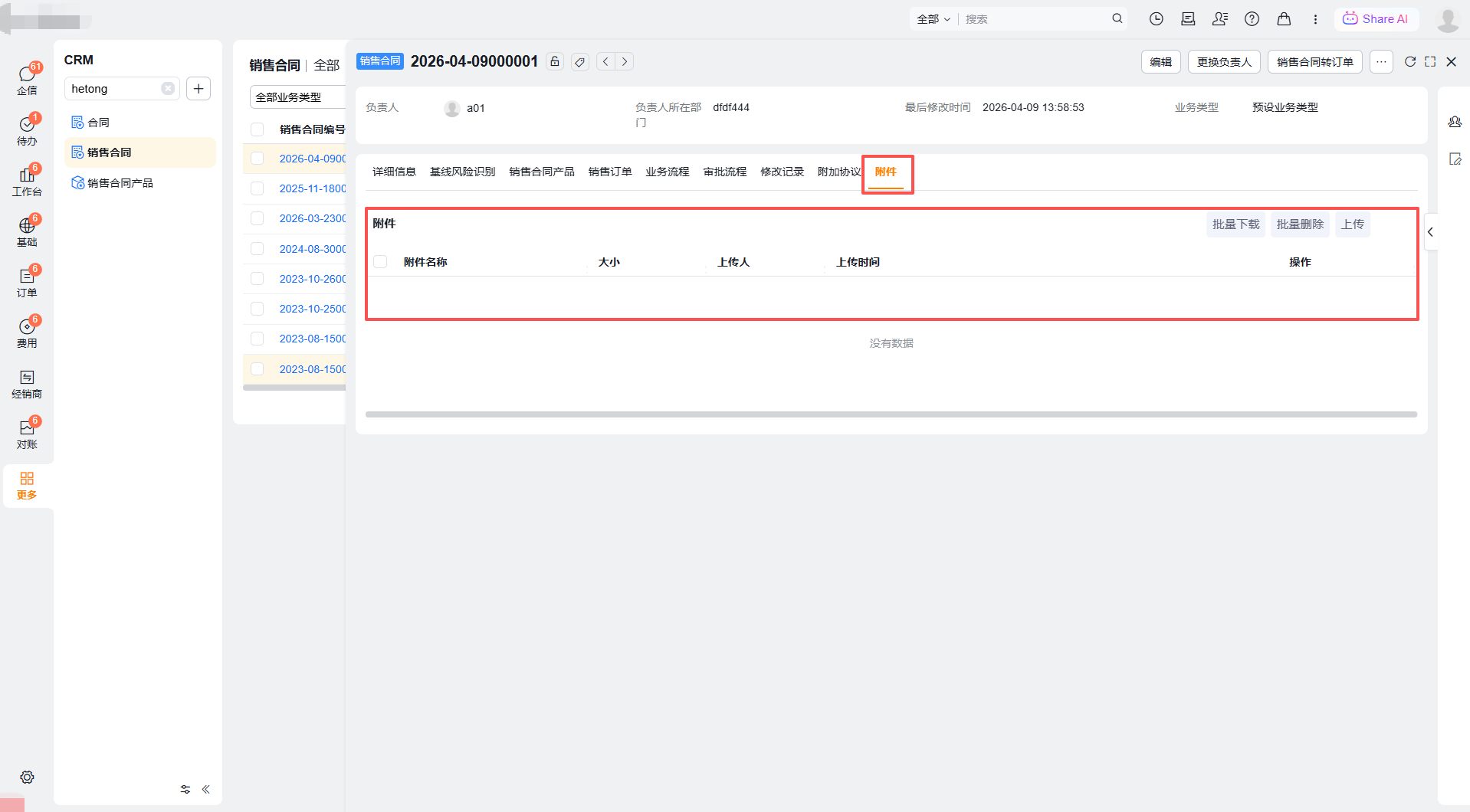Image resolution: width=1470 pixels, height=812 pixels.
Task: Open the help question mark icon
Action: pyautogui.click(x=1252, y=19)
